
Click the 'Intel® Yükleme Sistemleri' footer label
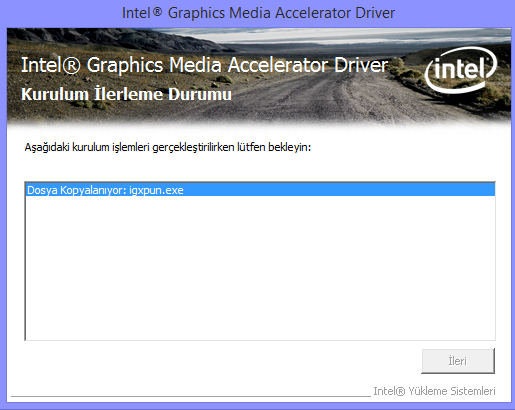coord(434,391)
